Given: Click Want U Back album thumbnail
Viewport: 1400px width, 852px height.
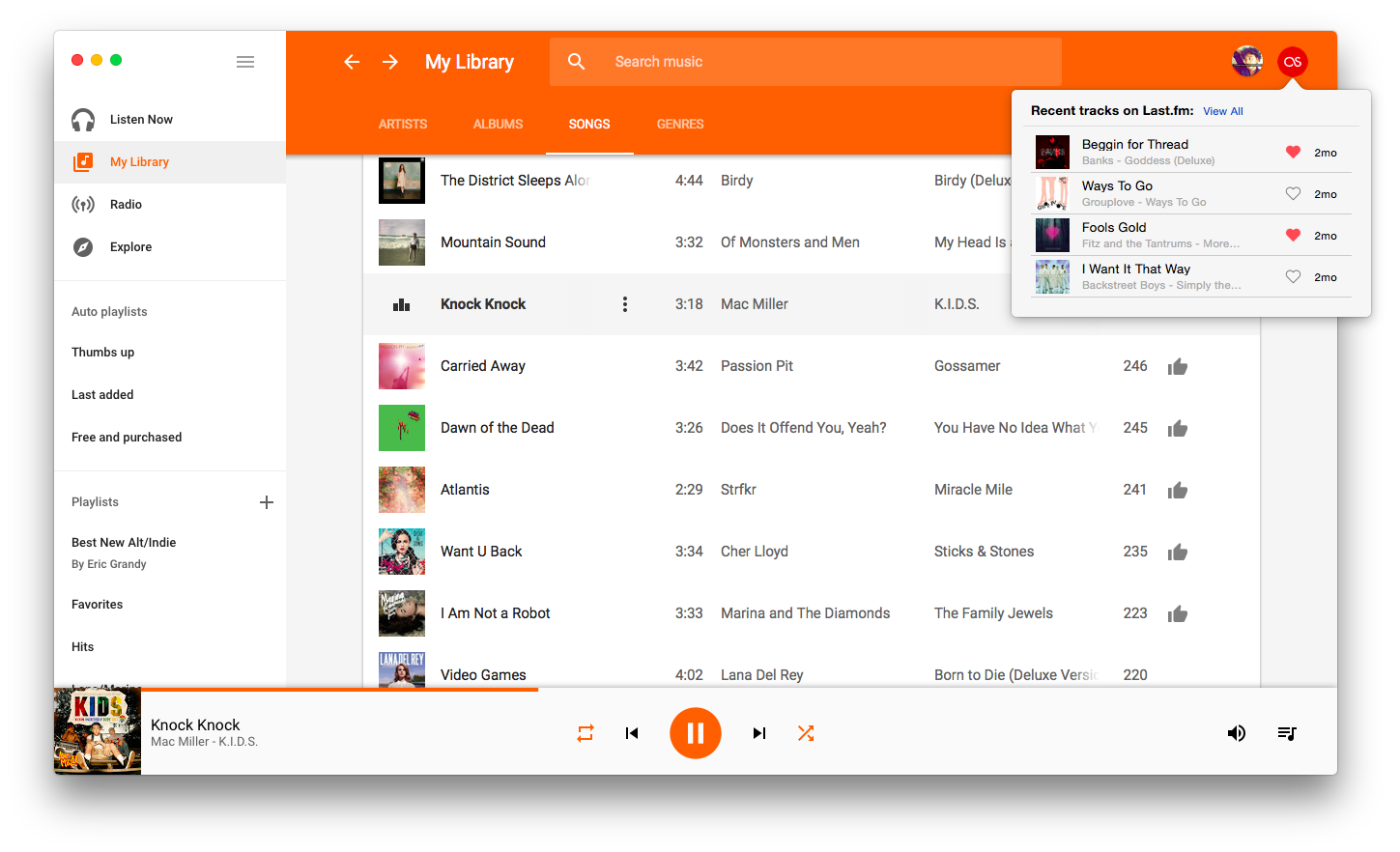Looking at the screenshot, I should 402,552.
